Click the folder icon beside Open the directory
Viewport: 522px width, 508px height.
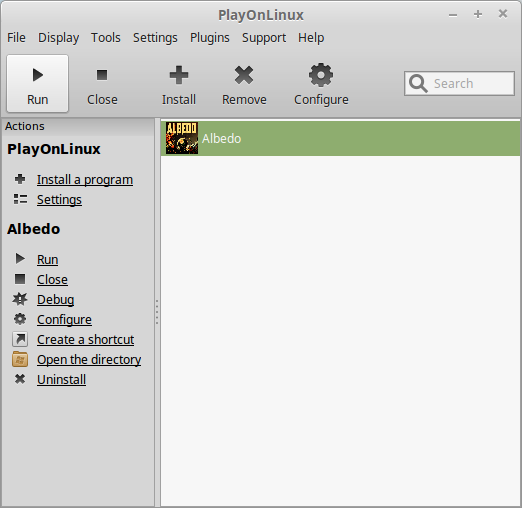[x=20, y=359]
